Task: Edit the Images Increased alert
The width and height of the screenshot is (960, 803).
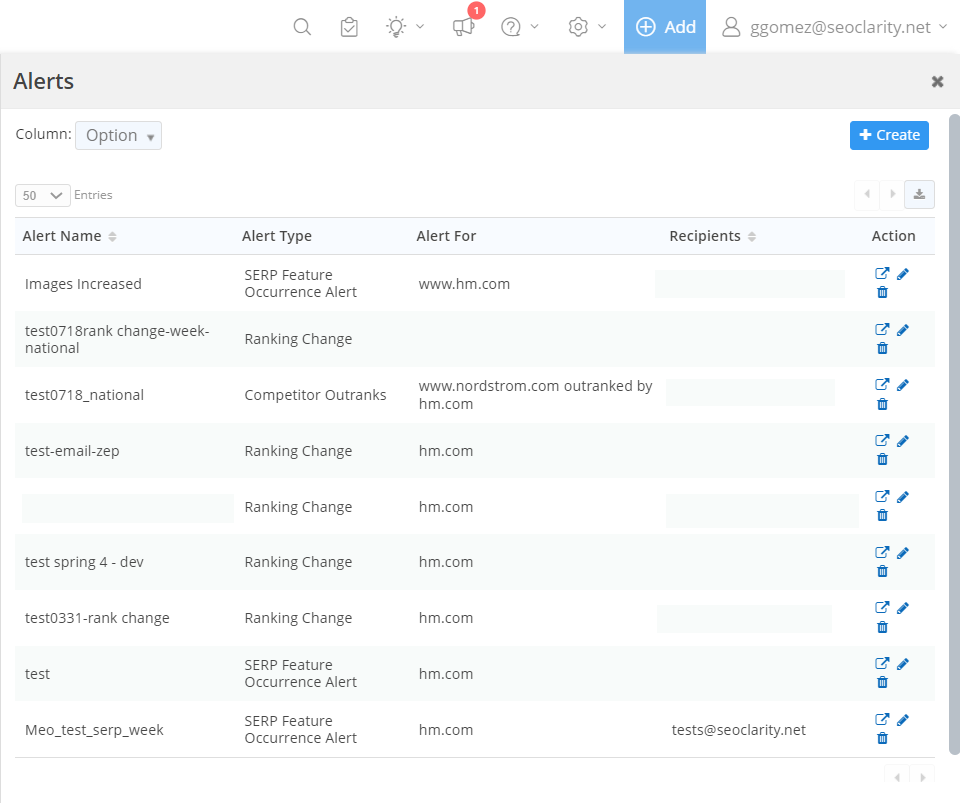Action: (x=903, y=274)
